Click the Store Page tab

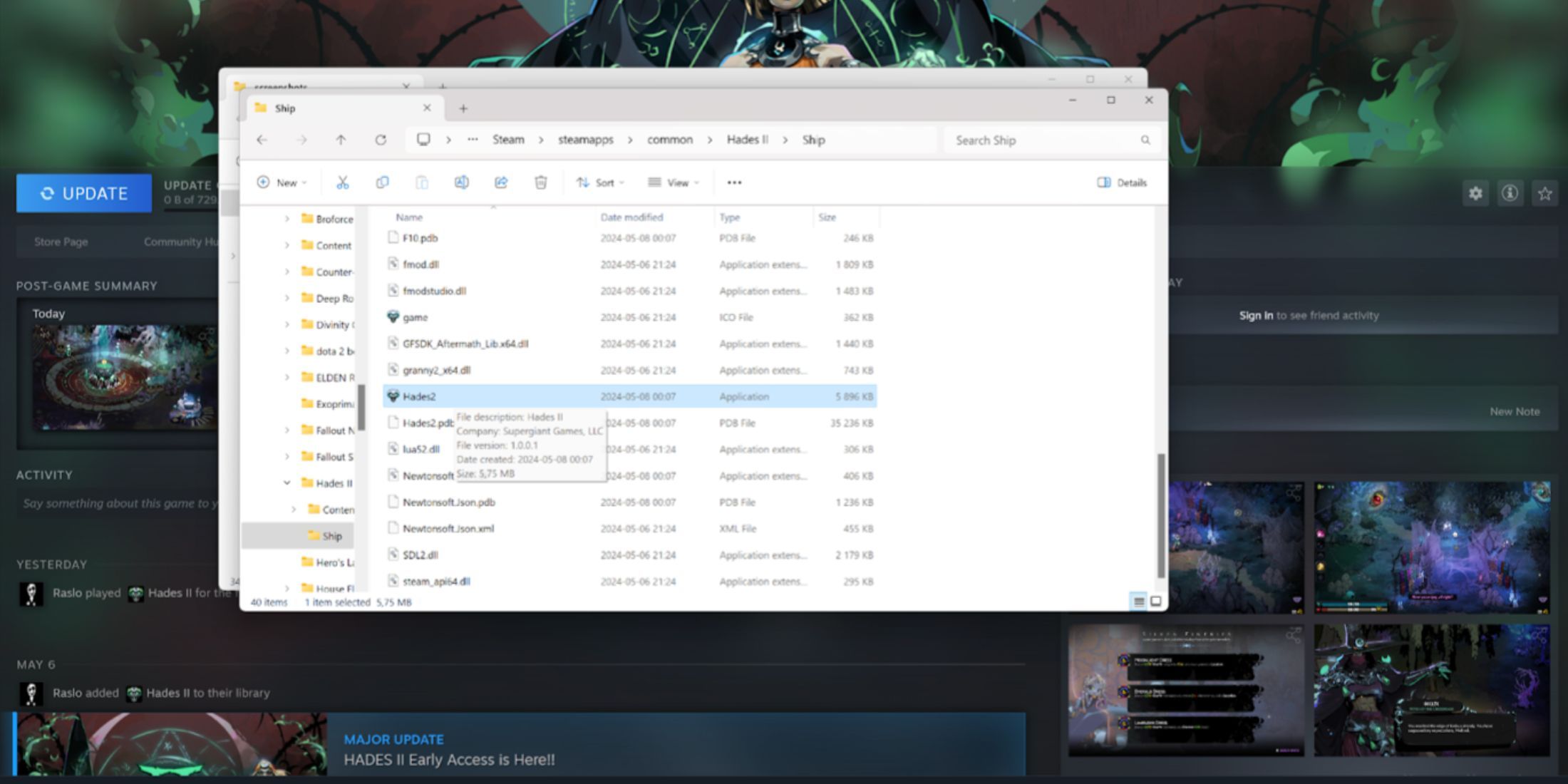pos(61,241)
